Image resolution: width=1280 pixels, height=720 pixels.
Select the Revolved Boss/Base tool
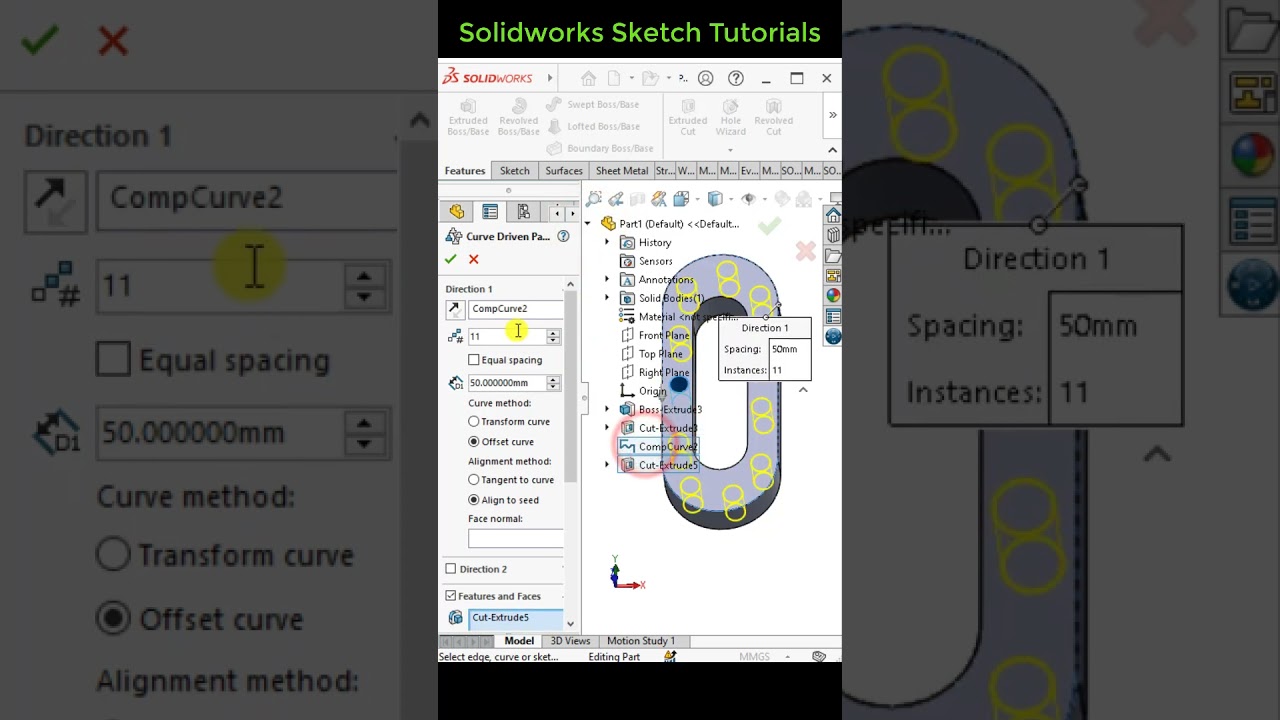click(x=518, y=116)
